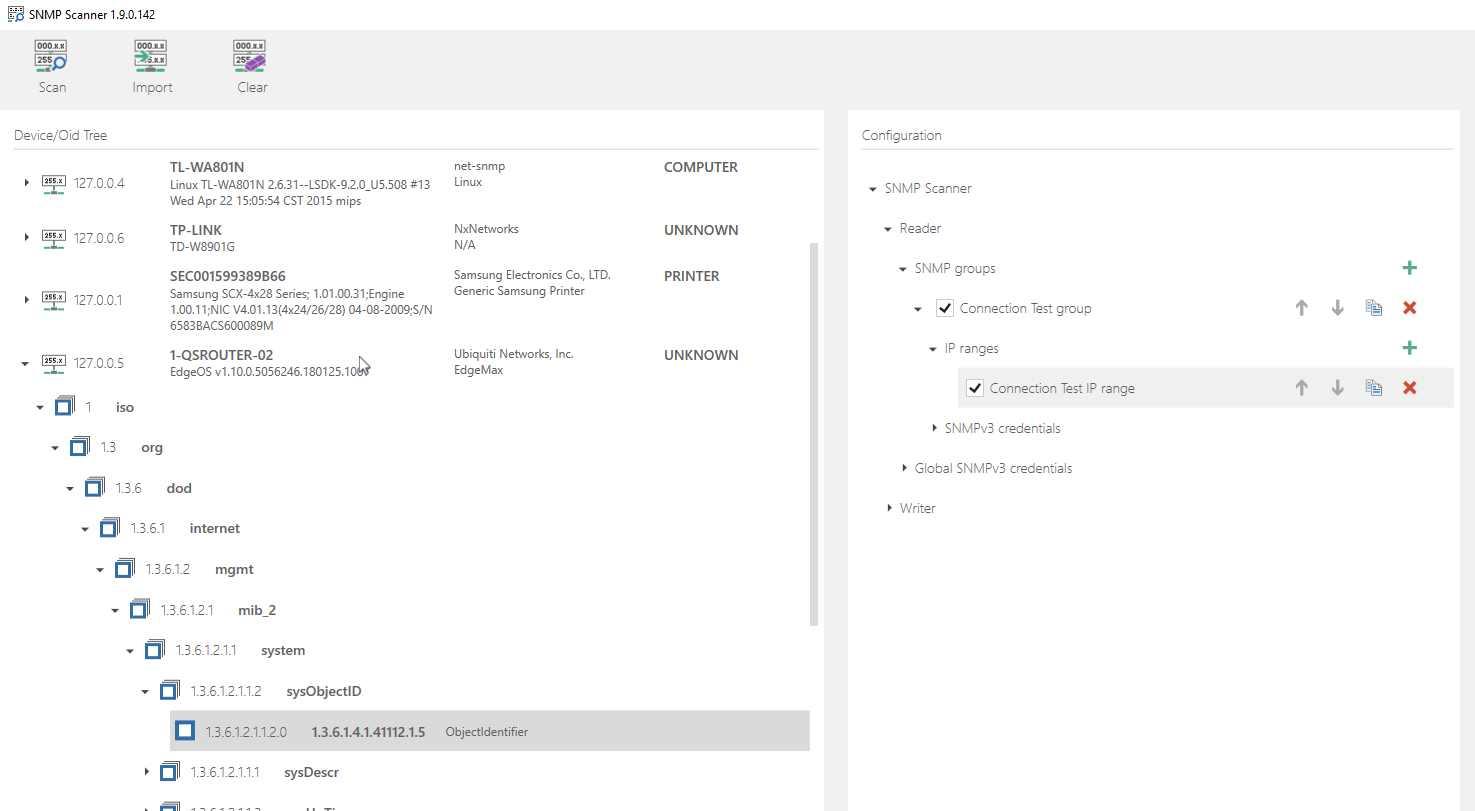Click the node icon next to iso
1475x811 pixels.
point(64,407)
